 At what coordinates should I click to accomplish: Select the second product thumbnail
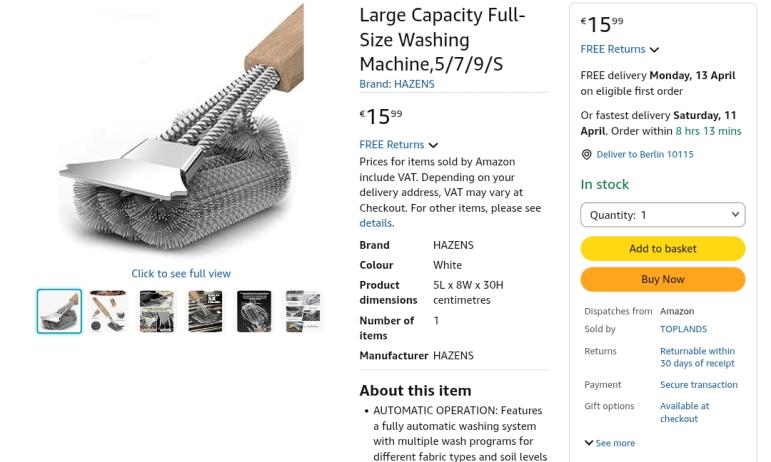coord(108,311)
